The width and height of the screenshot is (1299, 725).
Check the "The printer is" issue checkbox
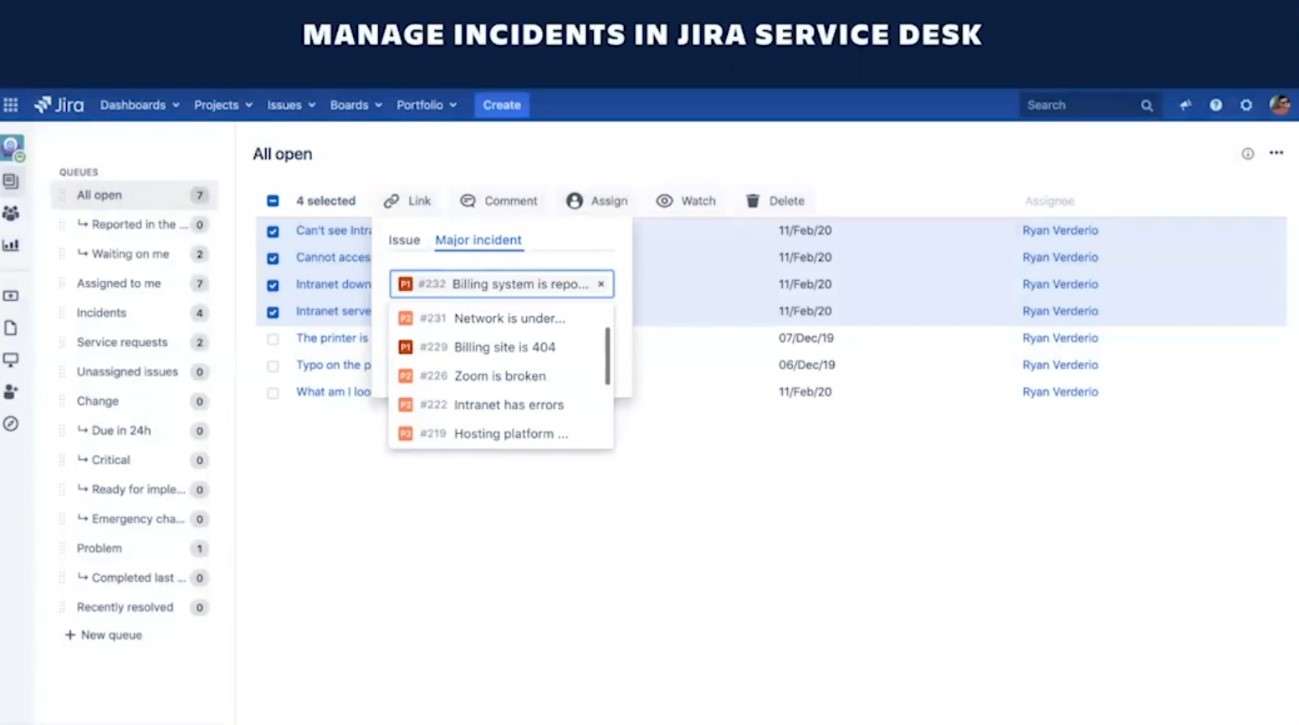[x=273, y=339]
